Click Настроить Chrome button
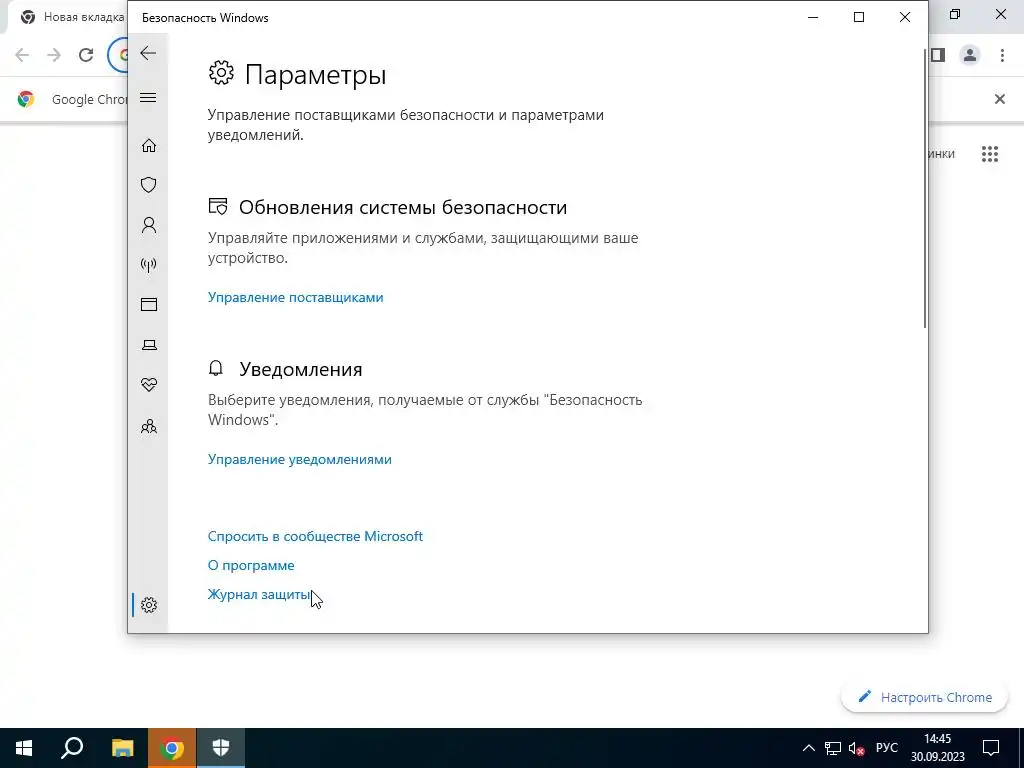Viewport: 1024px width, 768px height. click(x=925, y=697)
